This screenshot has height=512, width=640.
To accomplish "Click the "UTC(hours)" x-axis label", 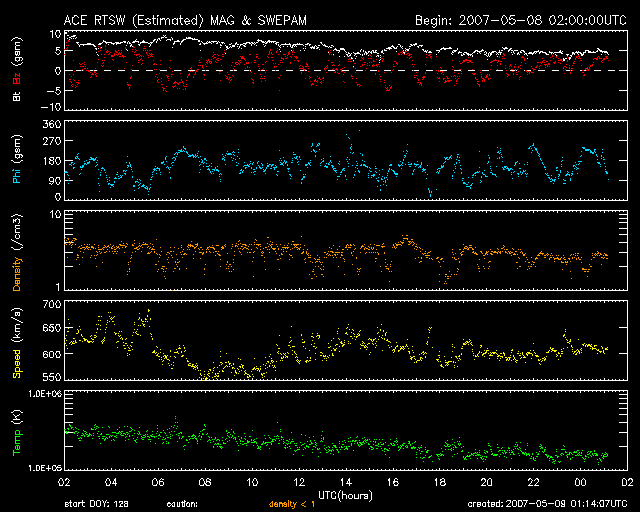I will click(345, 496).
